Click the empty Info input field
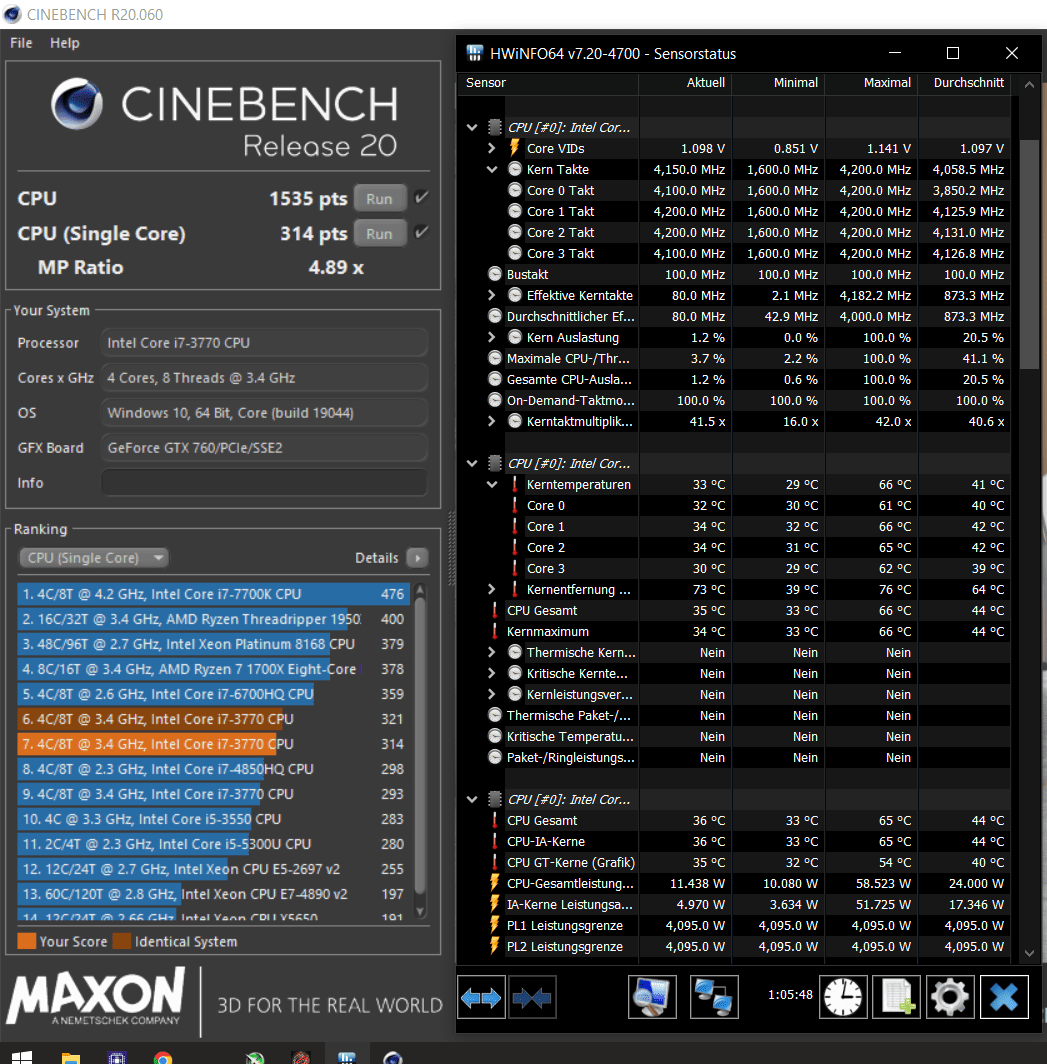Image resolution: width=1047 pixels, height=1064 pixels. coord(264,482)
